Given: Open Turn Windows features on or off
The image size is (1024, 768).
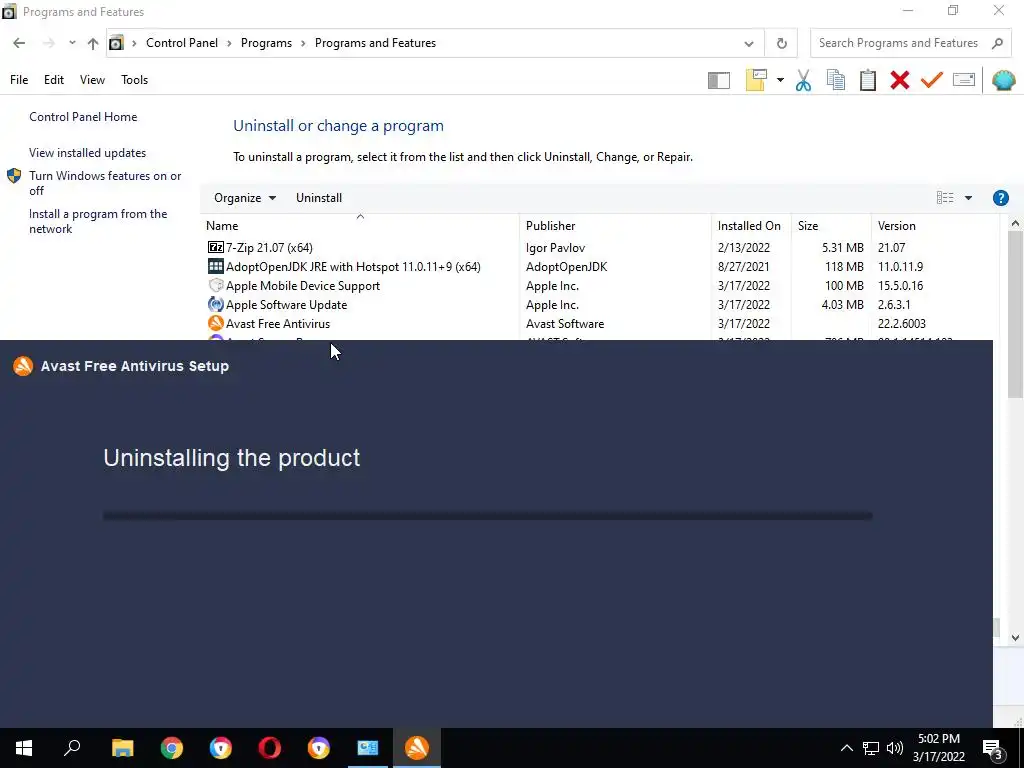Looking at the screenshot, I should 105,183.
